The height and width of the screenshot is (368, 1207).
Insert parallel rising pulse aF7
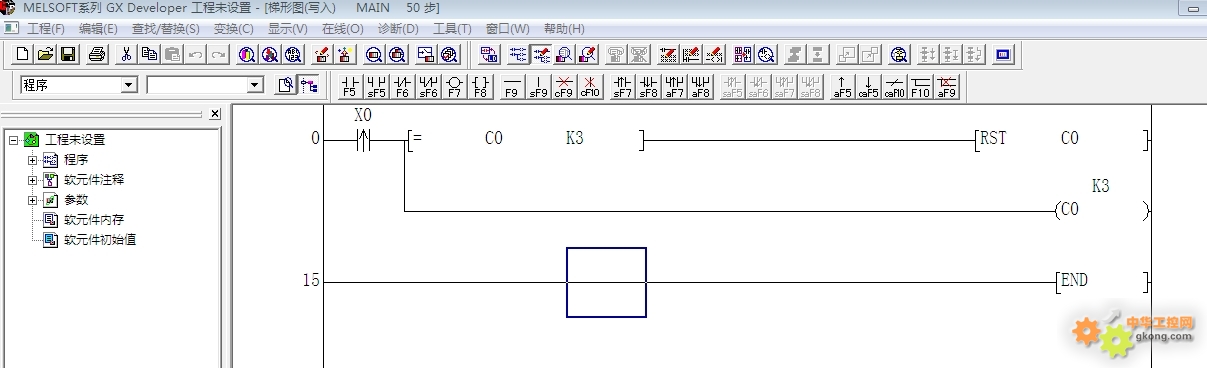point(674,86)
